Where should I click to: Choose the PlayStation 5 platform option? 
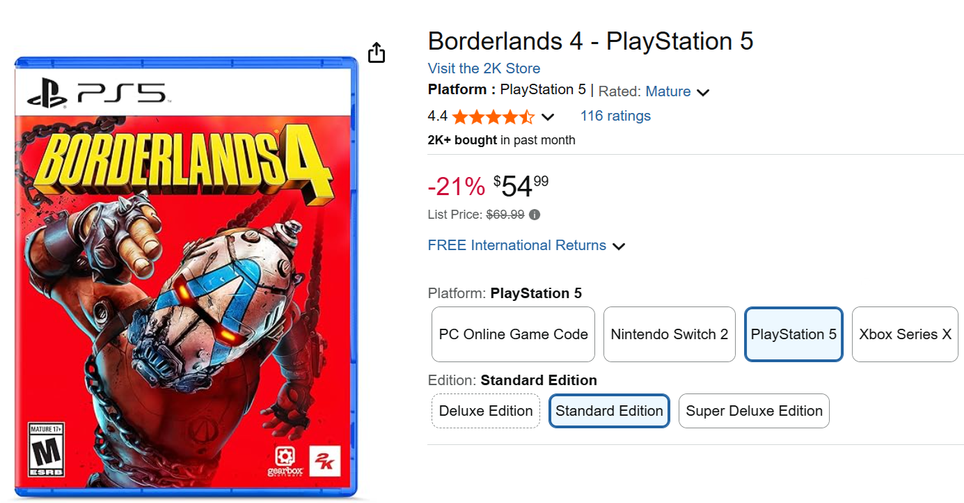pyautogui.click(x=793, y=334)
